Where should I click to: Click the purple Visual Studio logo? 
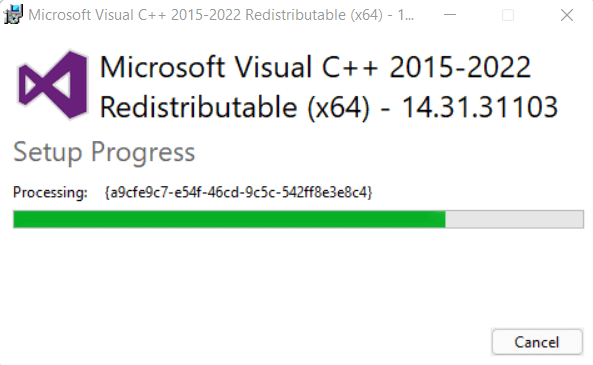click(53, 85)
